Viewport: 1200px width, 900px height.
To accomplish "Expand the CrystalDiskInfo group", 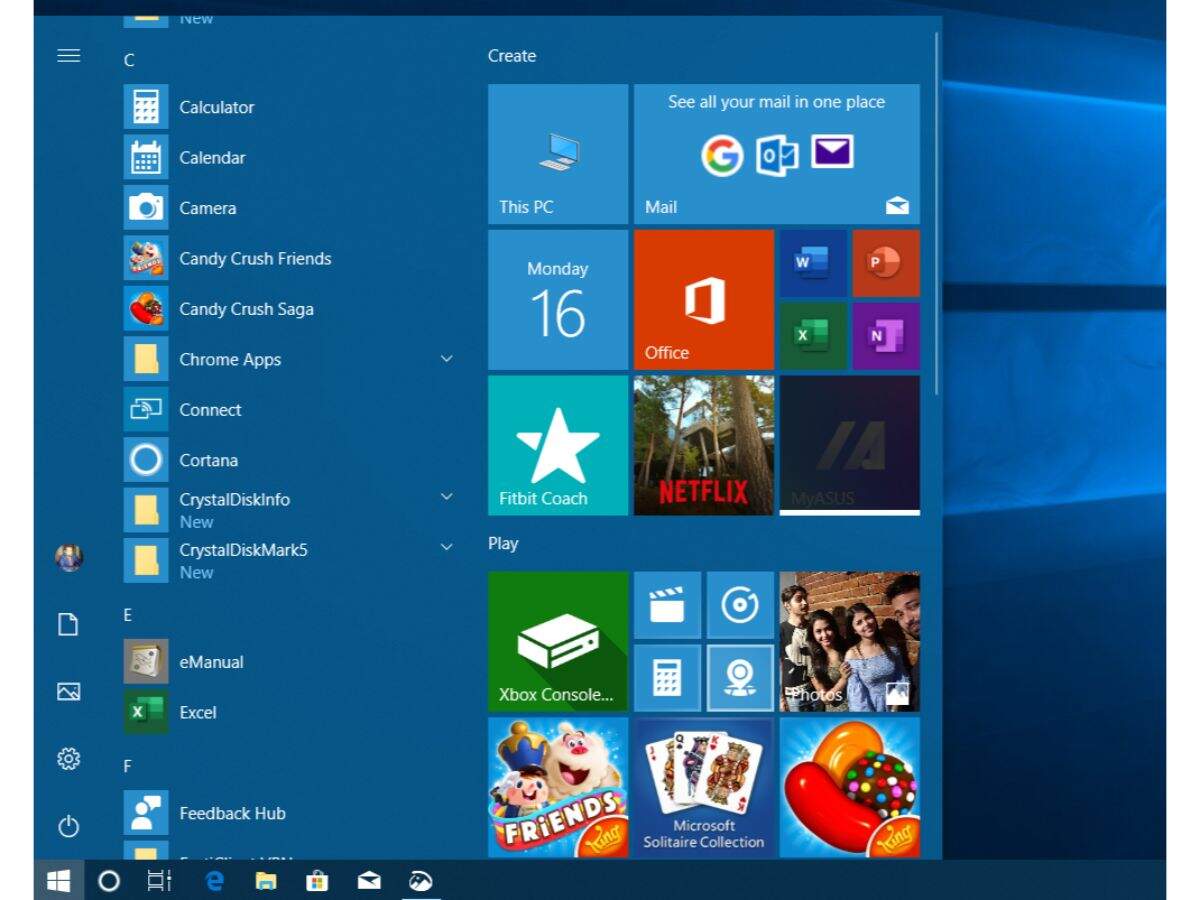I will point(446,496).
